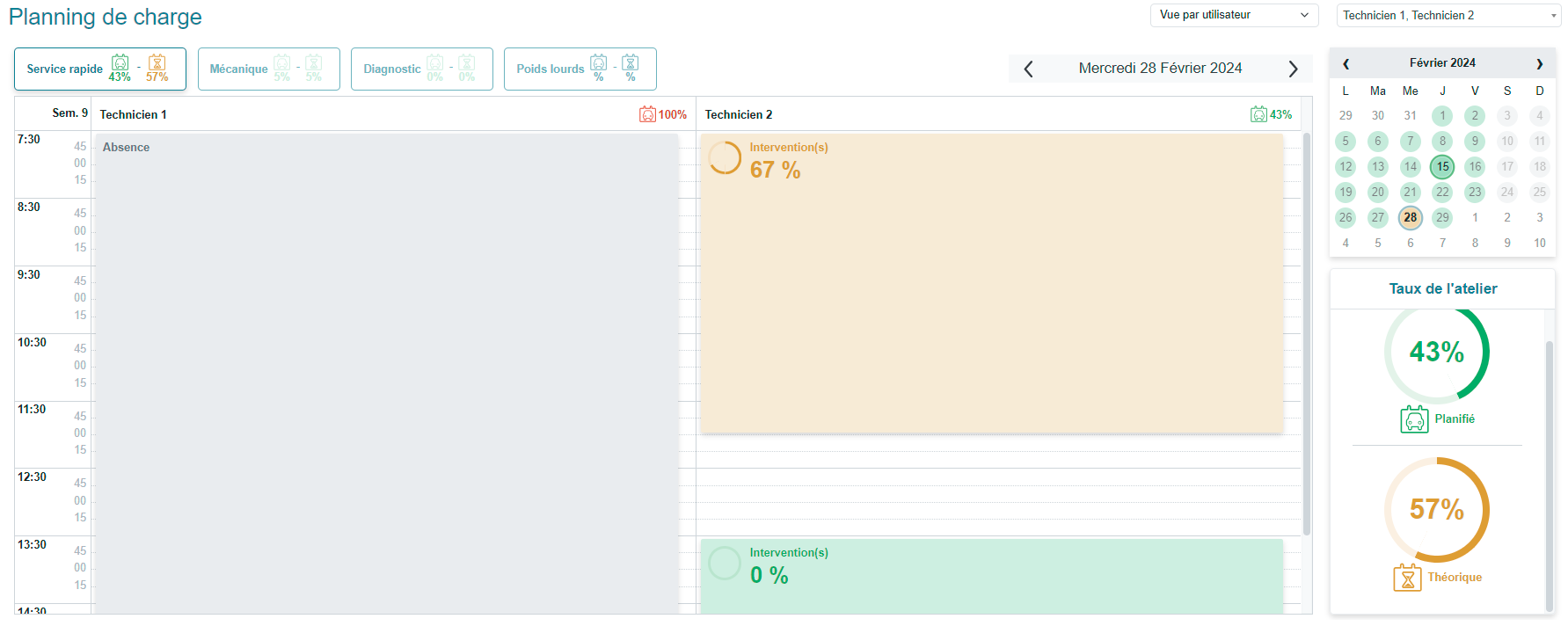Click the car icon in Poids lourds tab

599,62
